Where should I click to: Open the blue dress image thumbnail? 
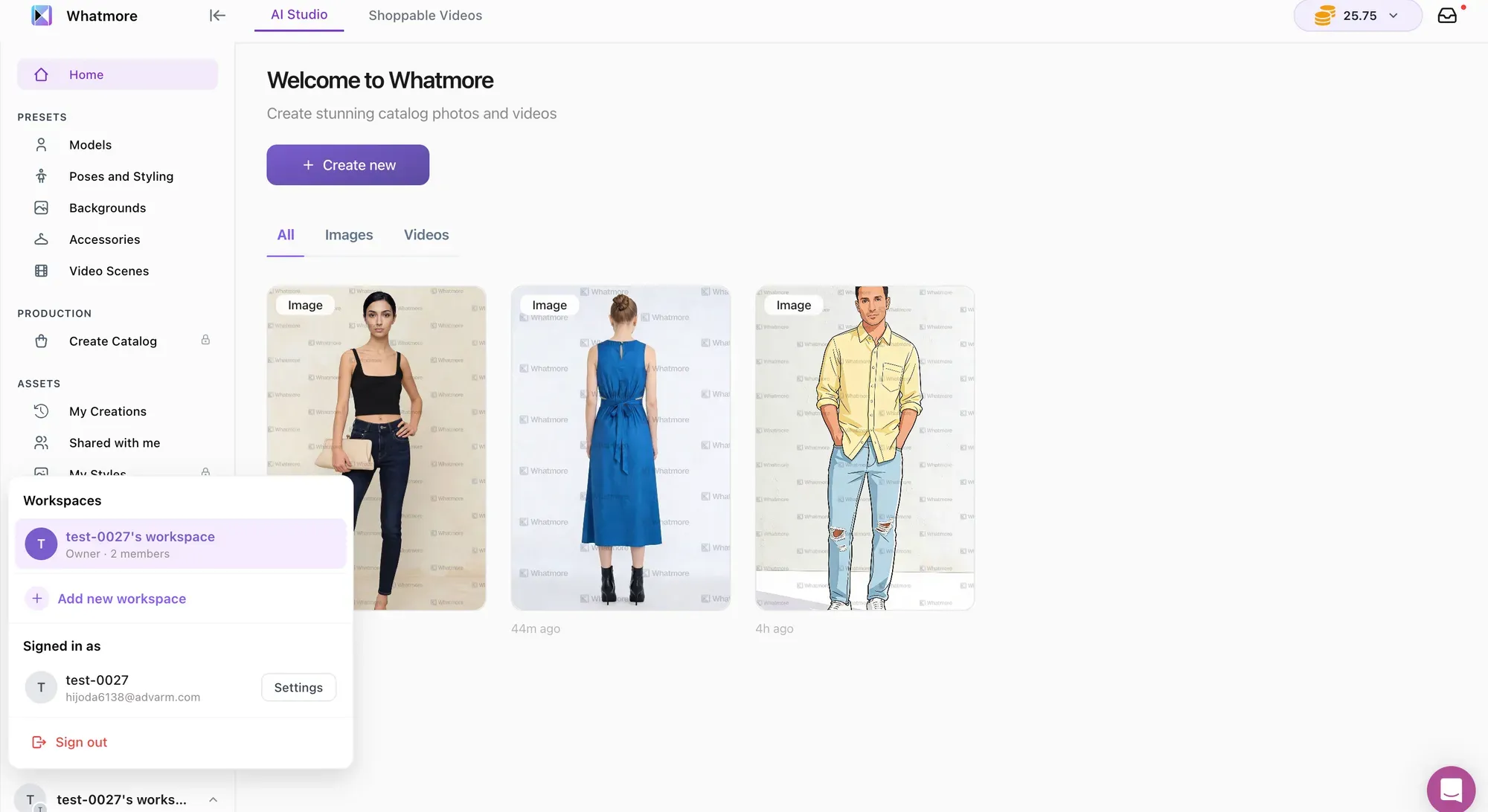tap(620, 448)
